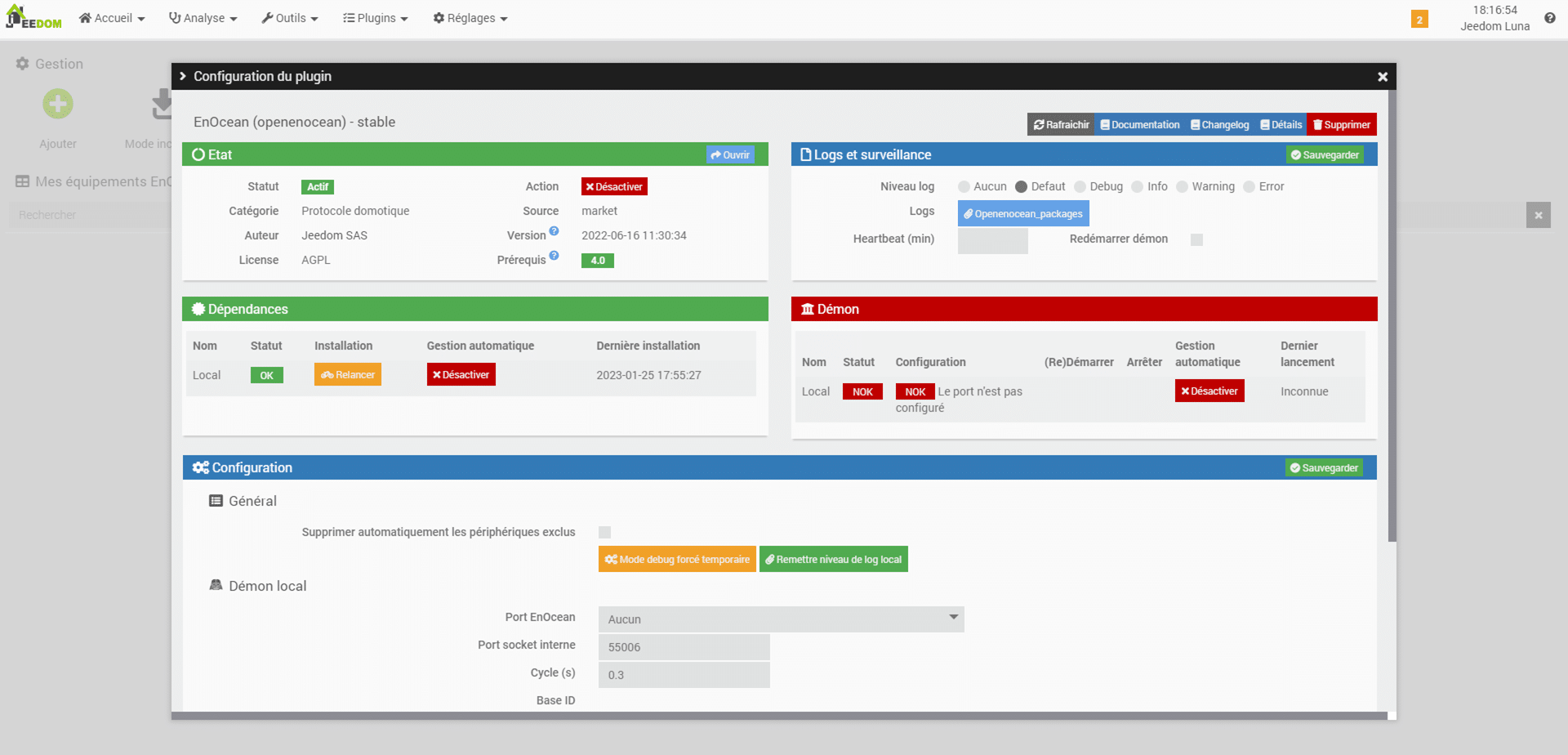Open the plugin Changelog

[1219, 124]
